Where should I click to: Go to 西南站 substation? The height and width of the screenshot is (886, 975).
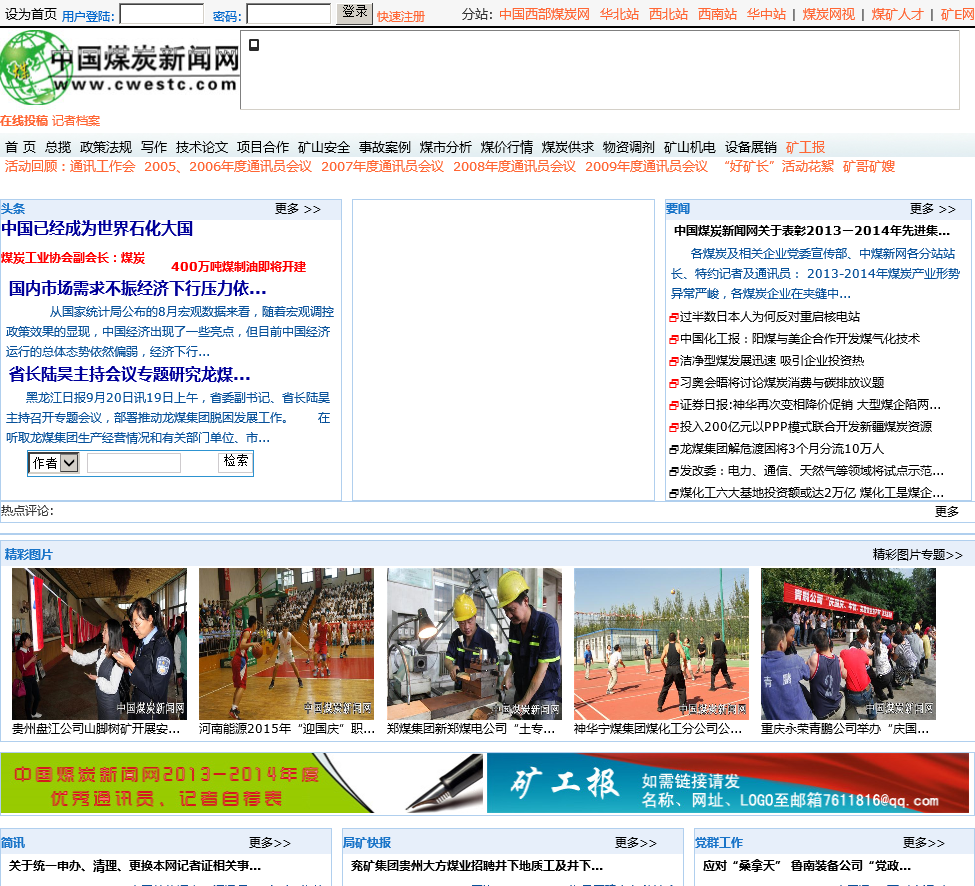point(718,14)
